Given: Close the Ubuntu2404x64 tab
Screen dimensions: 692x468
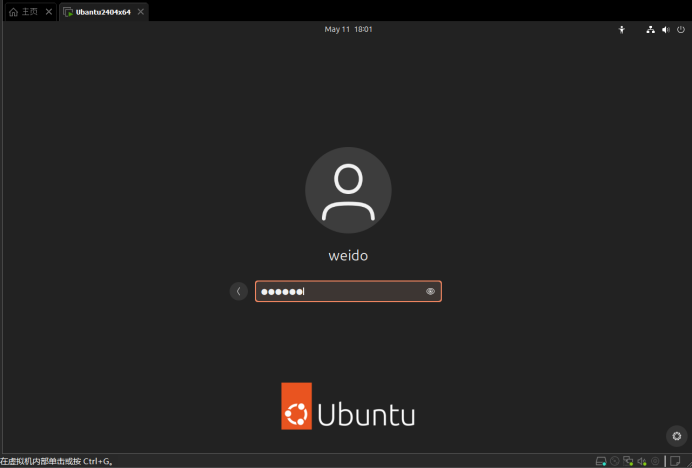Looking at the screenshot, I should click(140, 12).
